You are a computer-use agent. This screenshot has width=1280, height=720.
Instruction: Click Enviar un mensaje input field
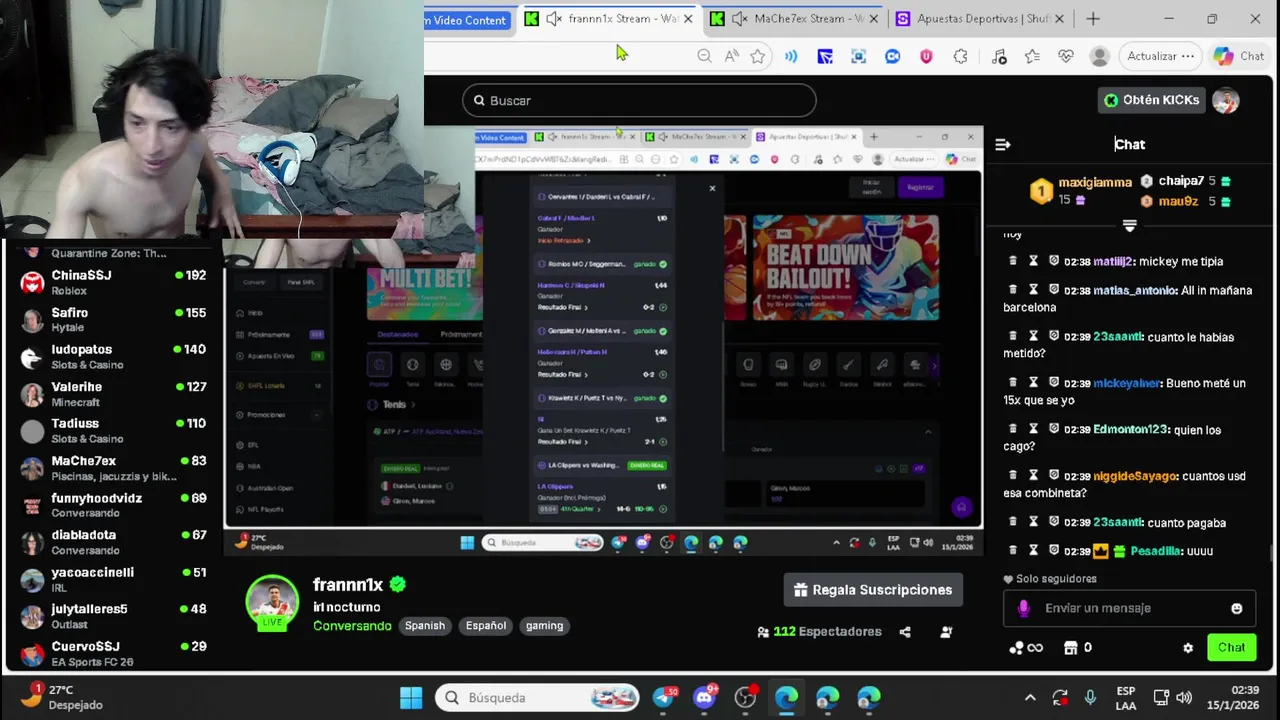[x=1128, y=608]
